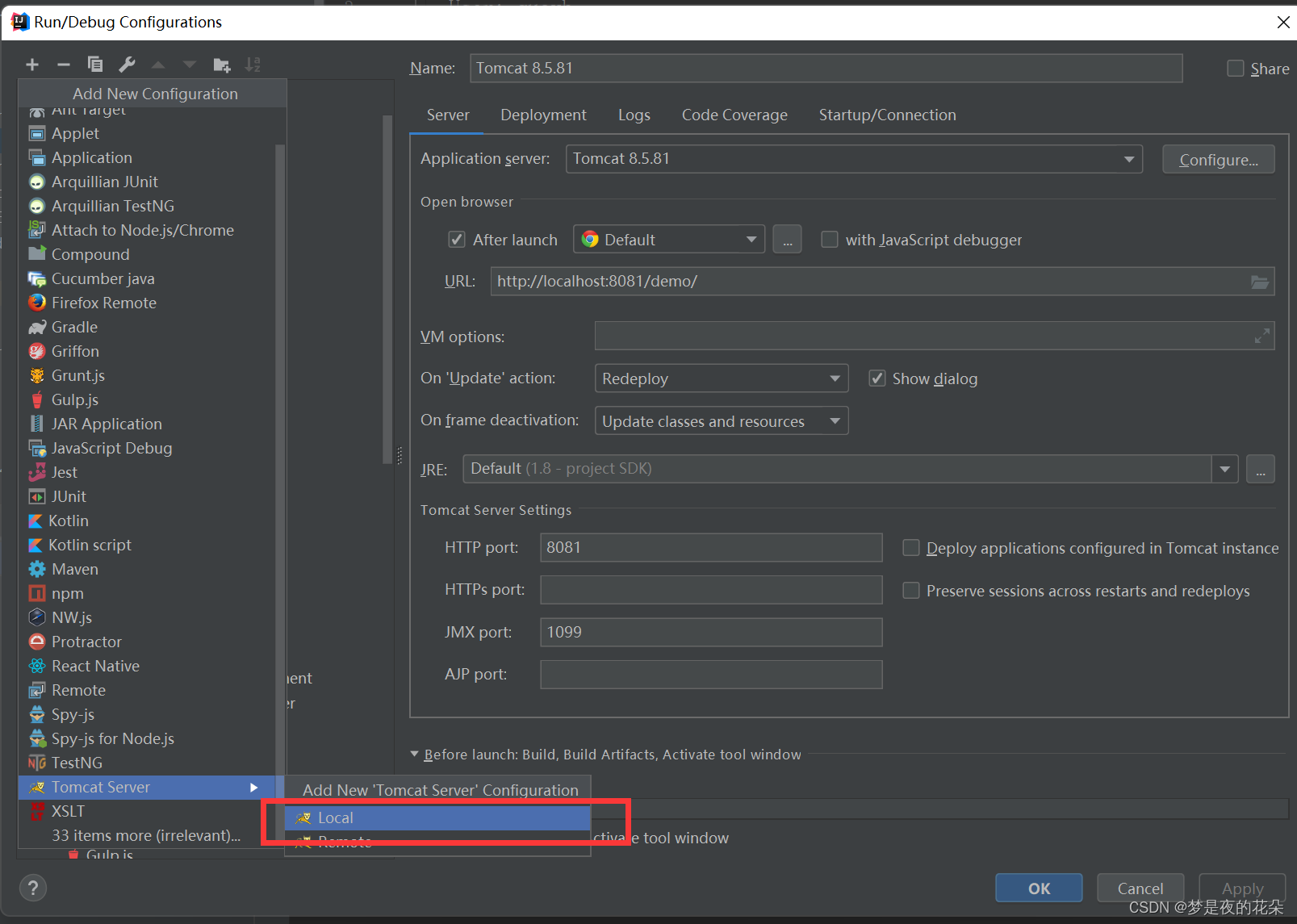Viewport: 1297px width, 924px height.
Task: Click the Create New Folder icon
Action: (222, 65)
